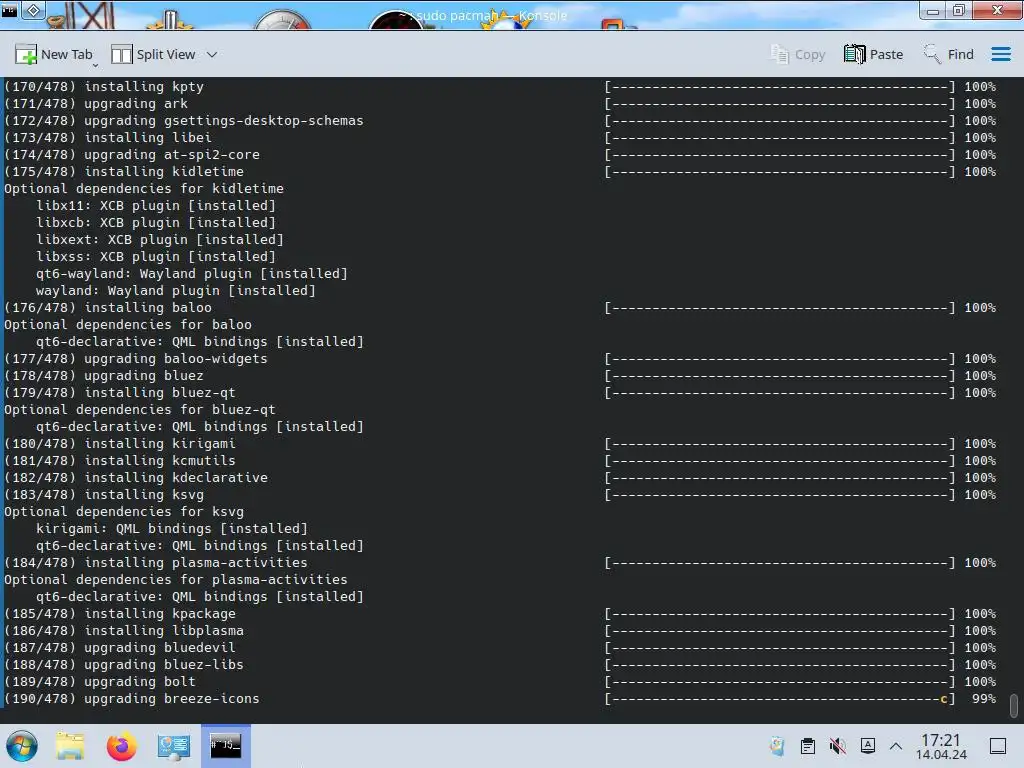Click 'libxext: XCB plugin [installed]' line
Screen dimensions: 1024x768
pos(160,239)
